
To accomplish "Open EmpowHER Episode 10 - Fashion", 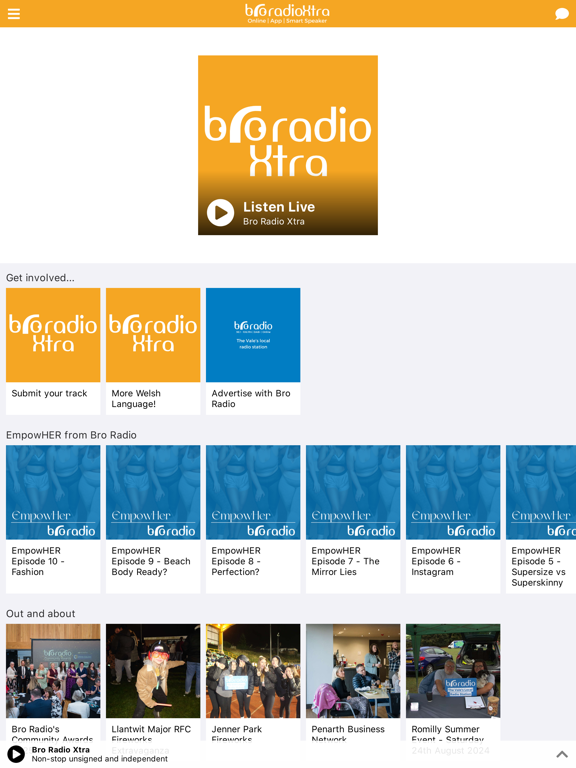I will click(53, 519).
